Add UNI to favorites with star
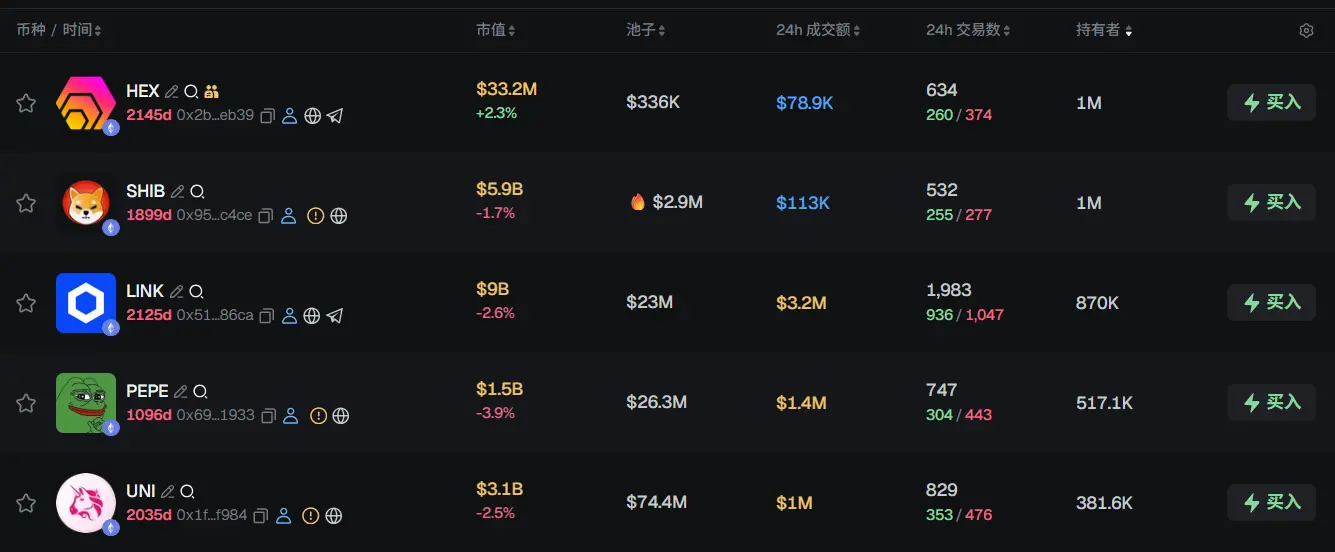Viewport: 1335px width, 552px height. point(26,503)
